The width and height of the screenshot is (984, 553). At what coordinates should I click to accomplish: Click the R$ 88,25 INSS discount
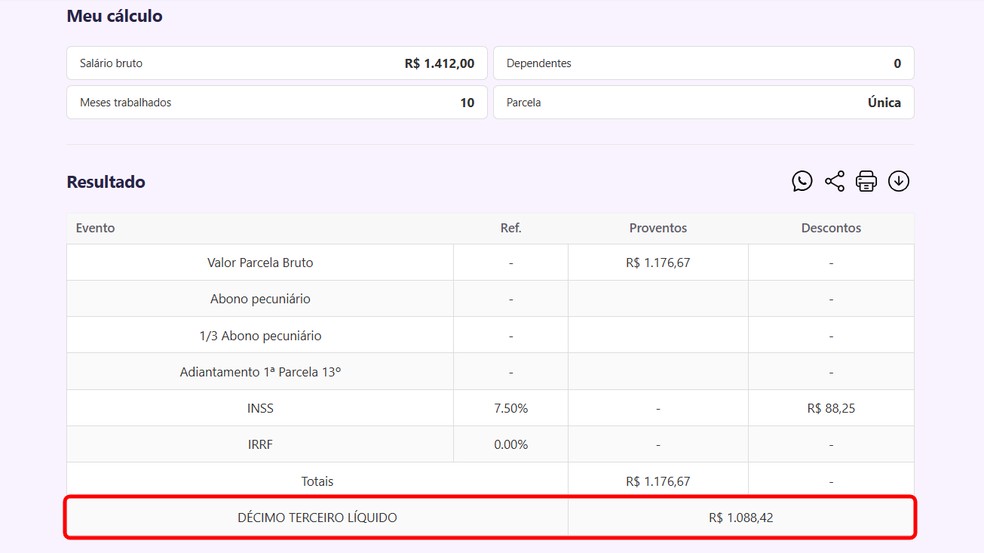tap(831, 409)
